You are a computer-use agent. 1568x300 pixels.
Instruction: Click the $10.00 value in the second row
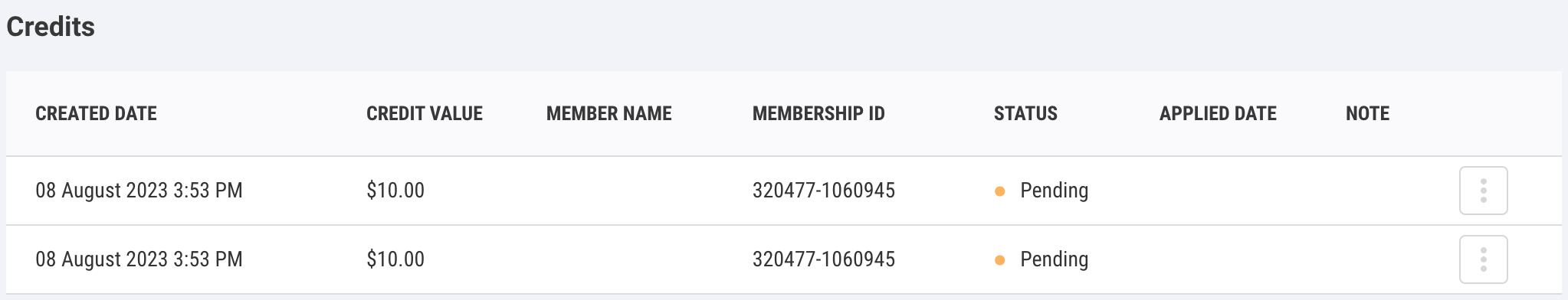pos(395,259)
